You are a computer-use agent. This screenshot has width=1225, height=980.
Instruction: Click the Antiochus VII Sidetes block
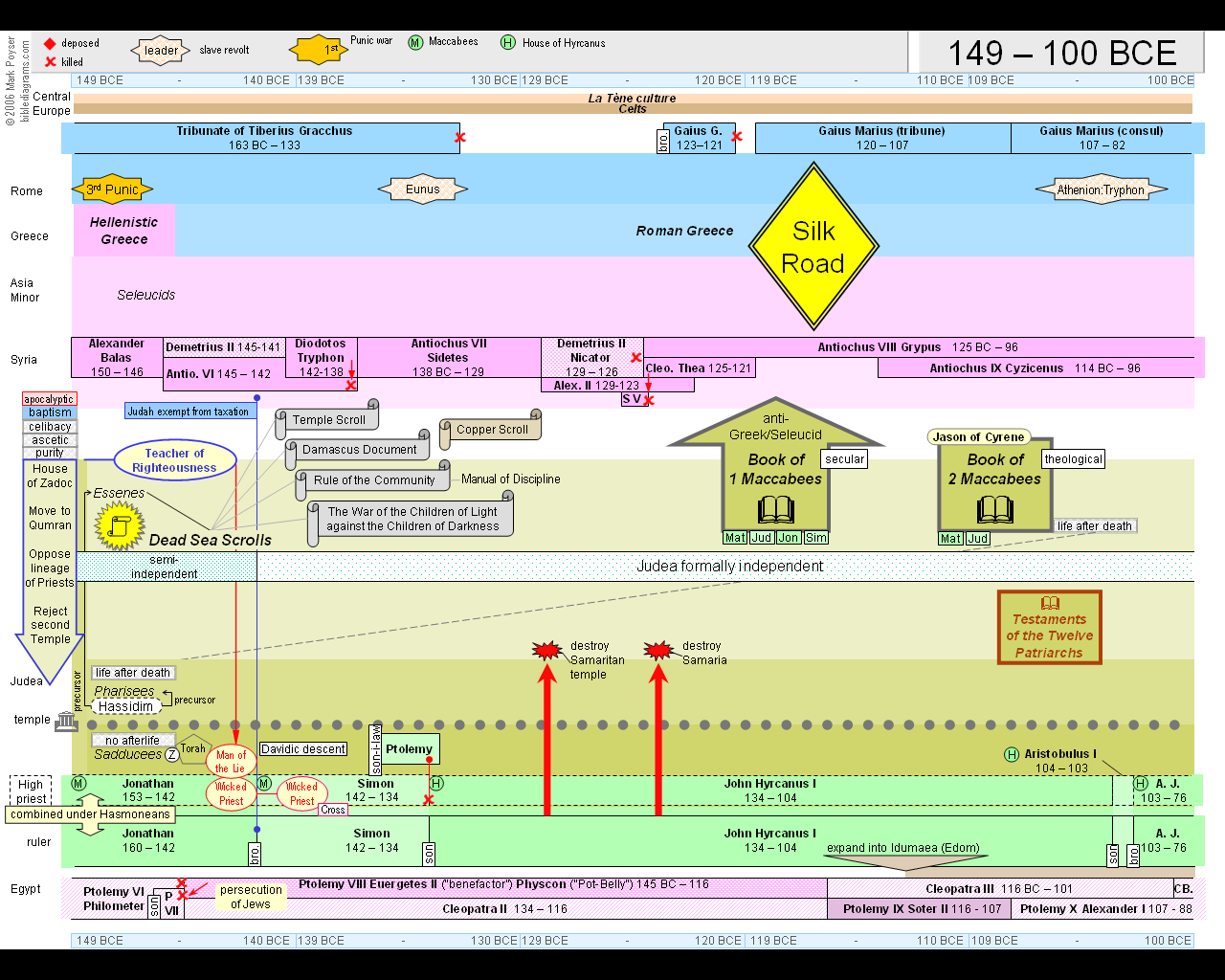click(449, 358)
